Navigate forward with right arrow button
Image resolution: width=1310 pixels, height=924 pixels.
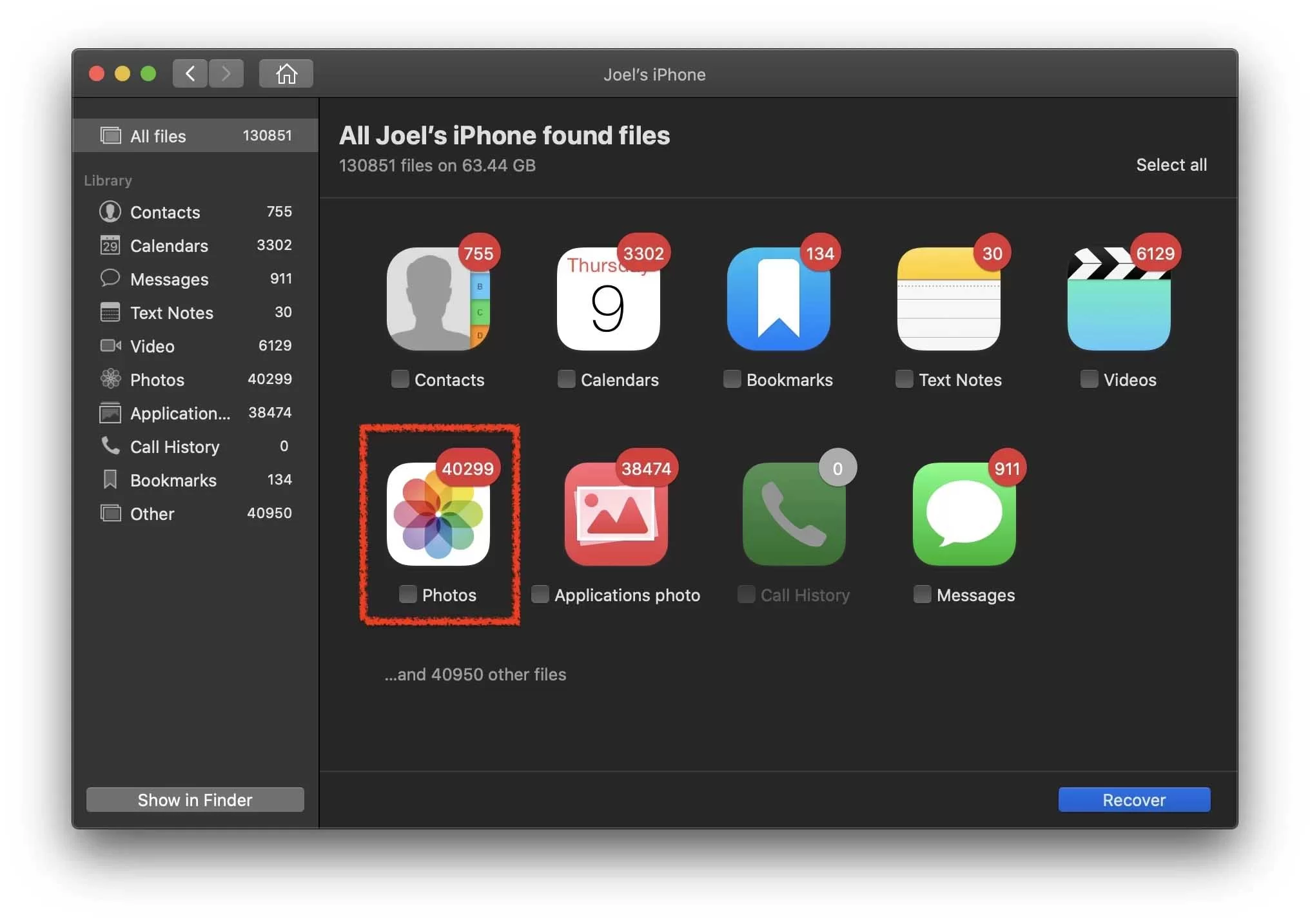click(226, 73)
